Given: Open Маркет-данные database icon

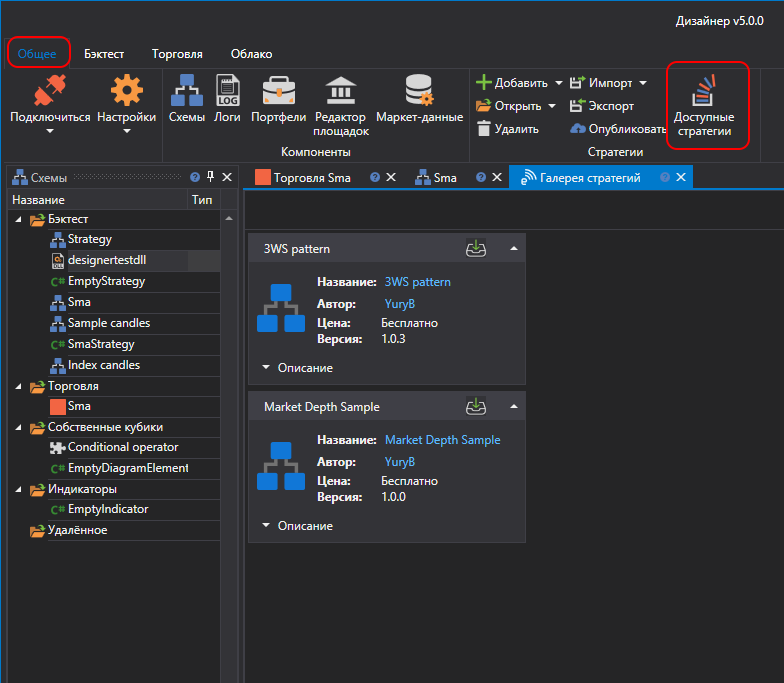Looking at the screenshot, I should 419,90.
